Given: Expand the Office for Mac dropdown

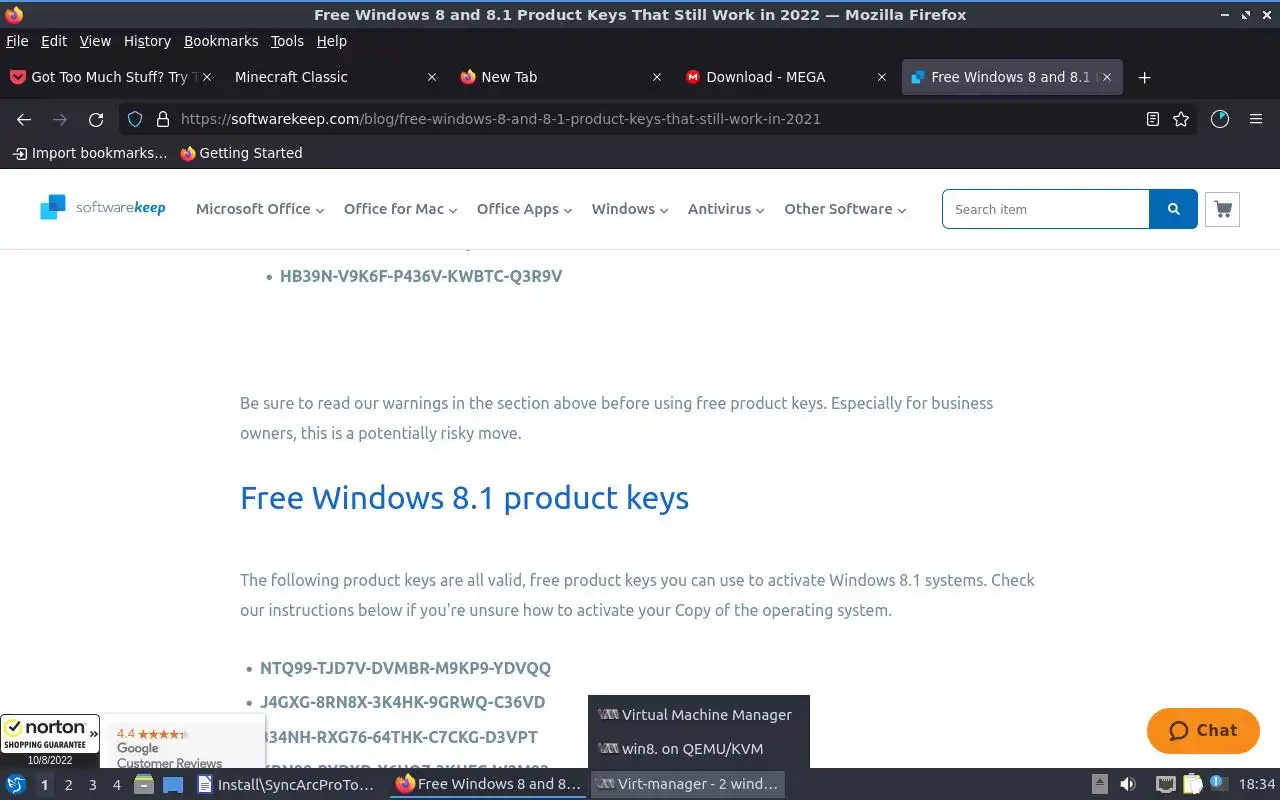Looking at the screenshot, I should coord(400,209).
